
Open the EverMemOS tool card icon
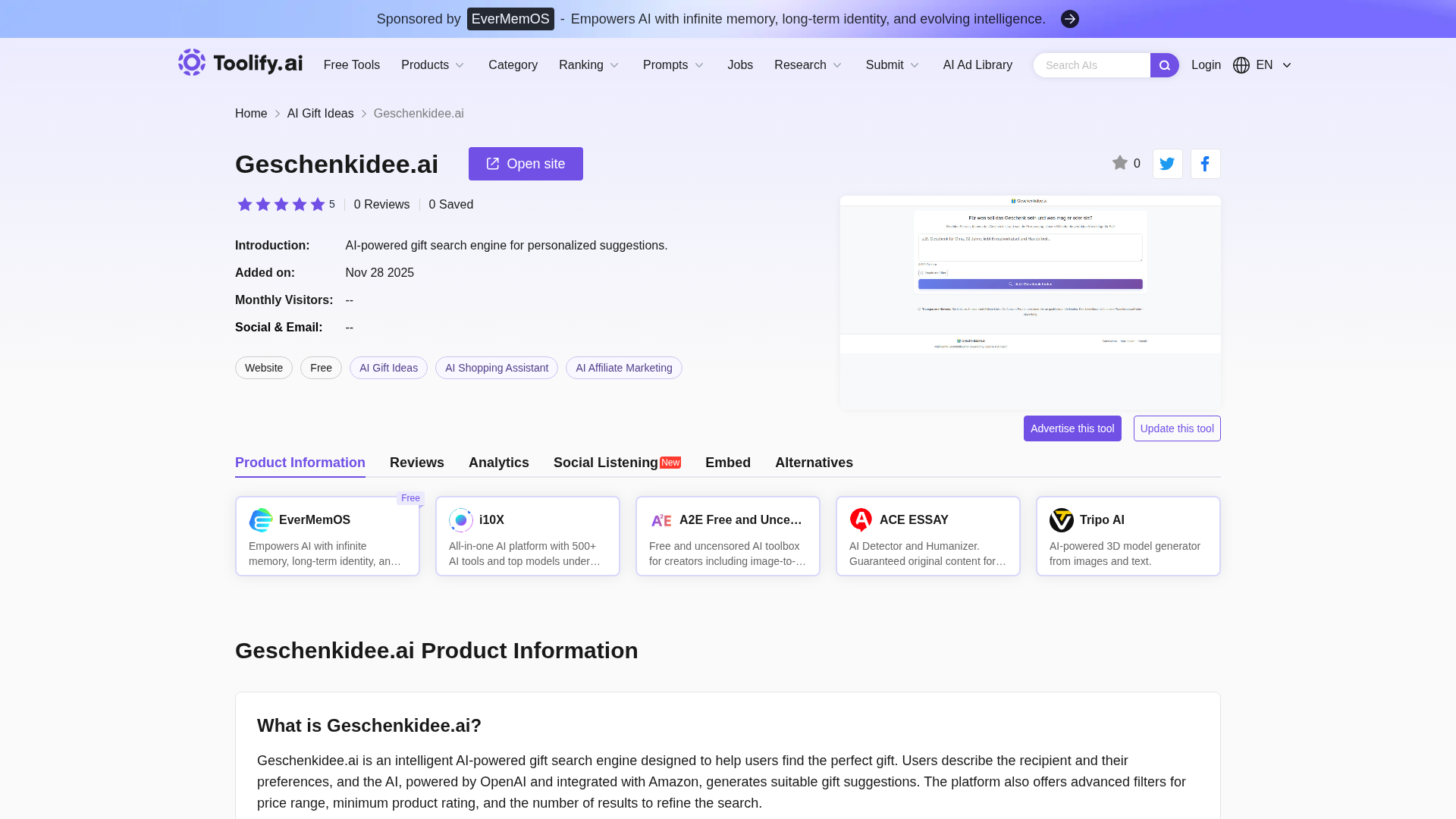261,520
